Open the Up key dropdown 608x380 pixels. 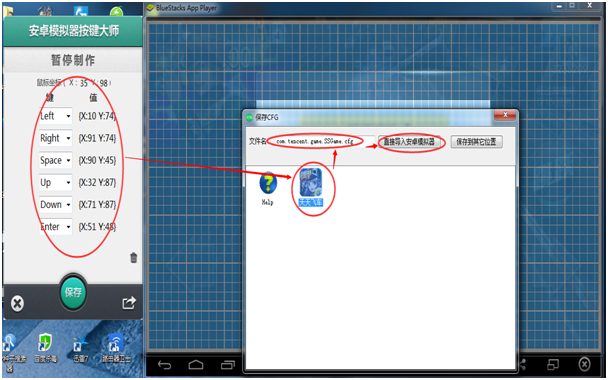(55, 182)
